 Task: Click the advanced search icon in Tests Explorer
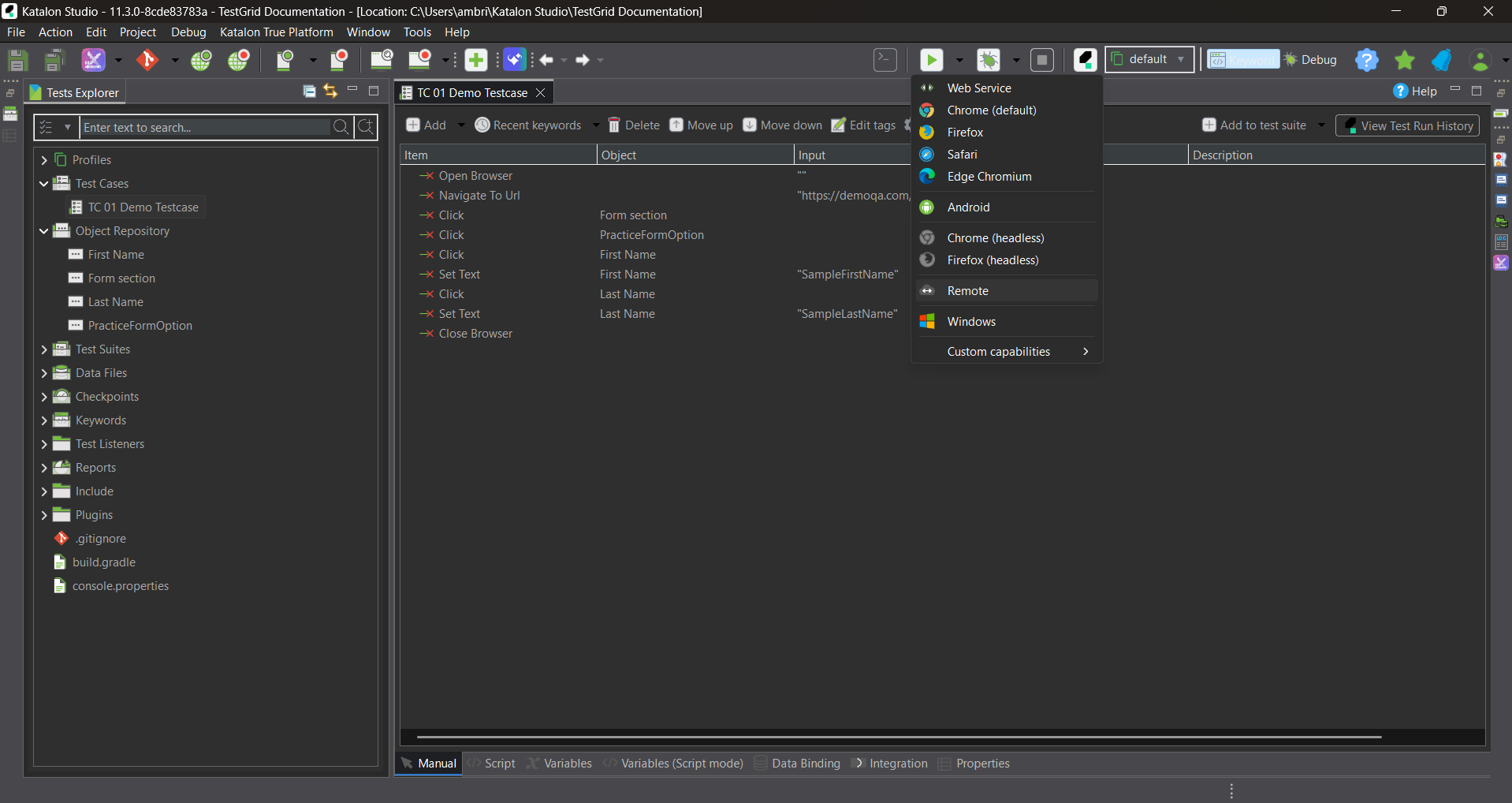pos(366,127)
